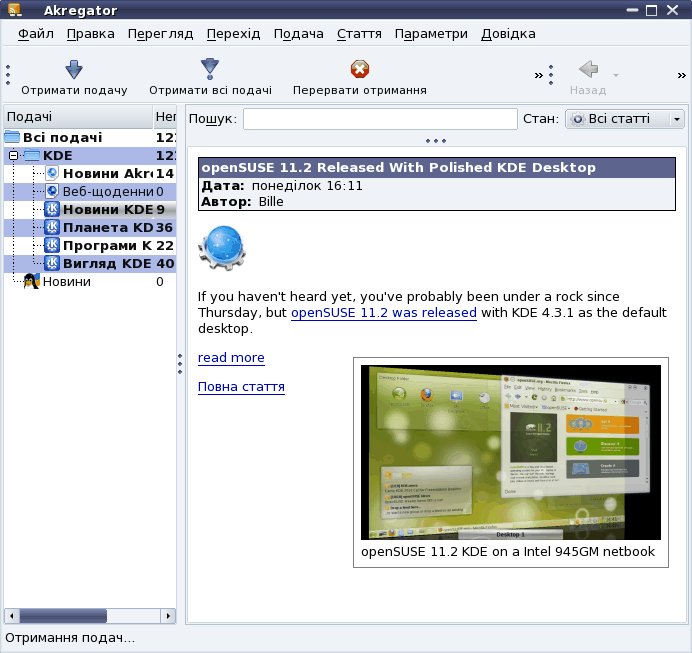Image resolution: width=692 pixels, height=653 pixels.
Task: Click the grayed Back arrow icon
Action: (588, 69)
